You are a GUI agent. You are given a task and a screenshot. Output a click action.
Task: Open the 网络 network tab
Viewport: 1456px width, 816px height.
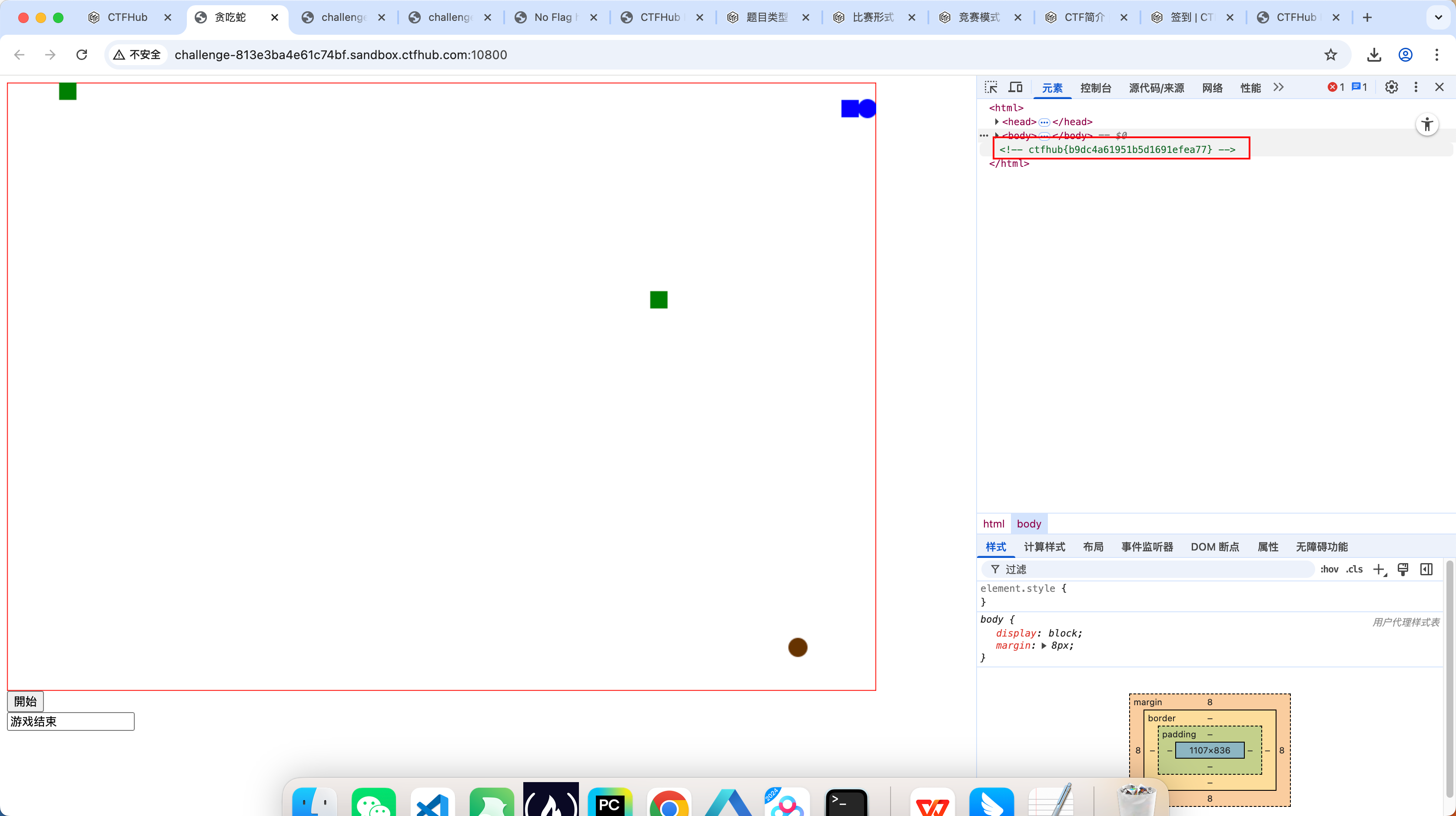[1212, 88]
